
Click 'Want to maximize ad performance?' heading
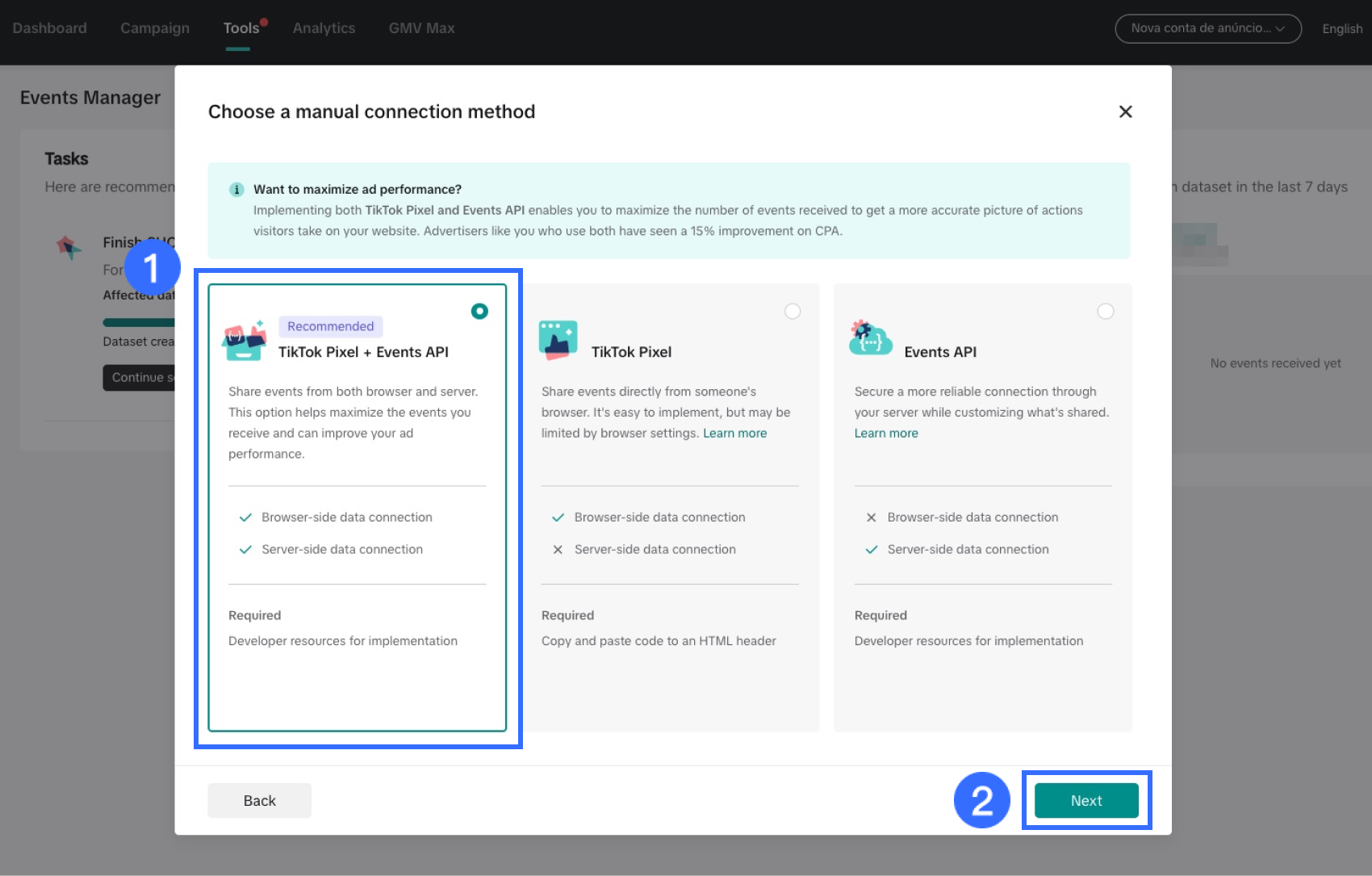click(358, 189)
